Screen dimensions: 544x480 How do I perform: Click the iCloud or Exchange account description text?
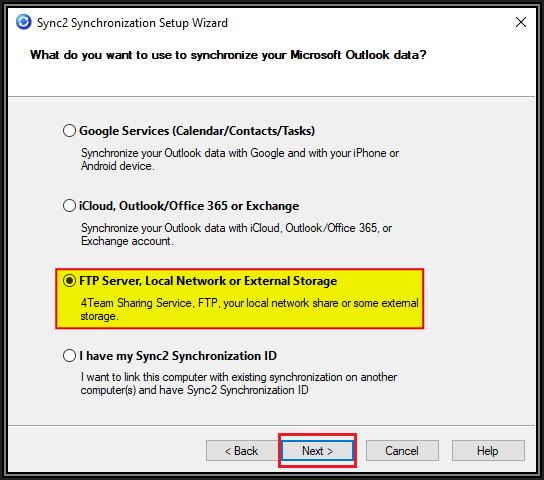point(236,234)
